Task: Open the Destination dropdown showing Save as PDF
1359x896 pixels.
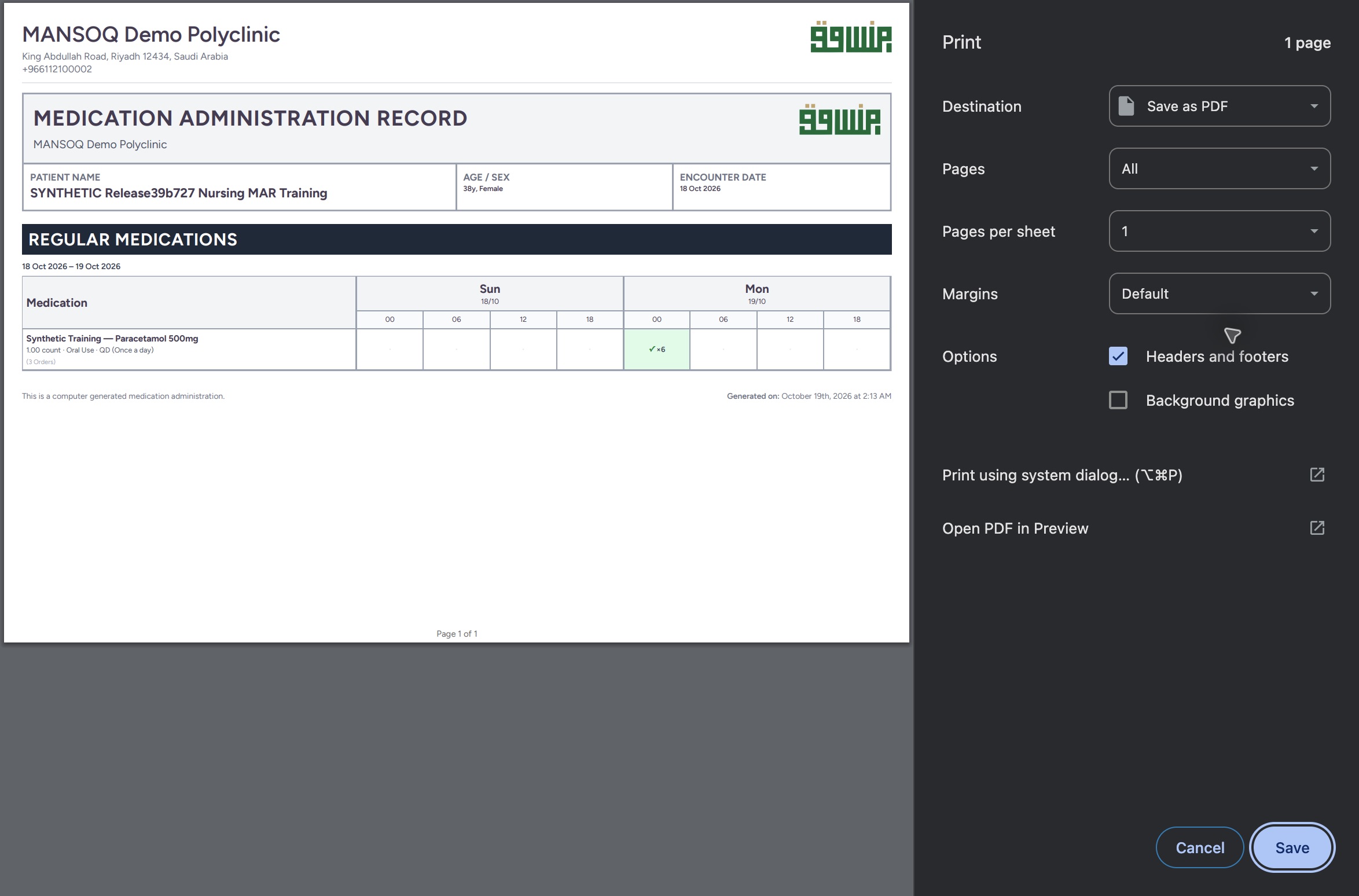Action: (x=1220, y=106)
